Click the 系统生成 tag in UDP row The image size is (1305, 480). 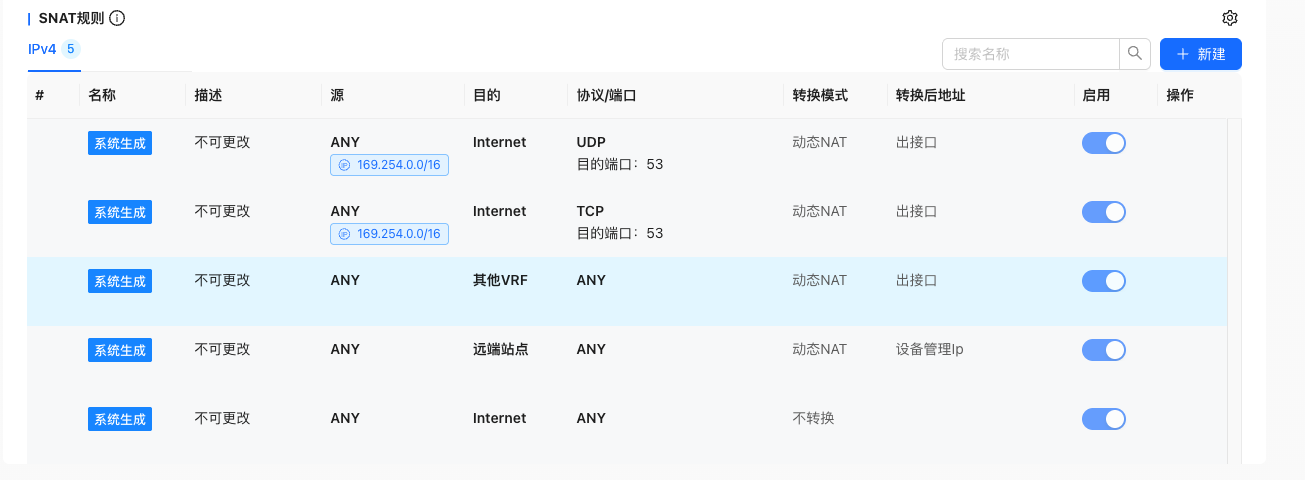coord(120,143)
